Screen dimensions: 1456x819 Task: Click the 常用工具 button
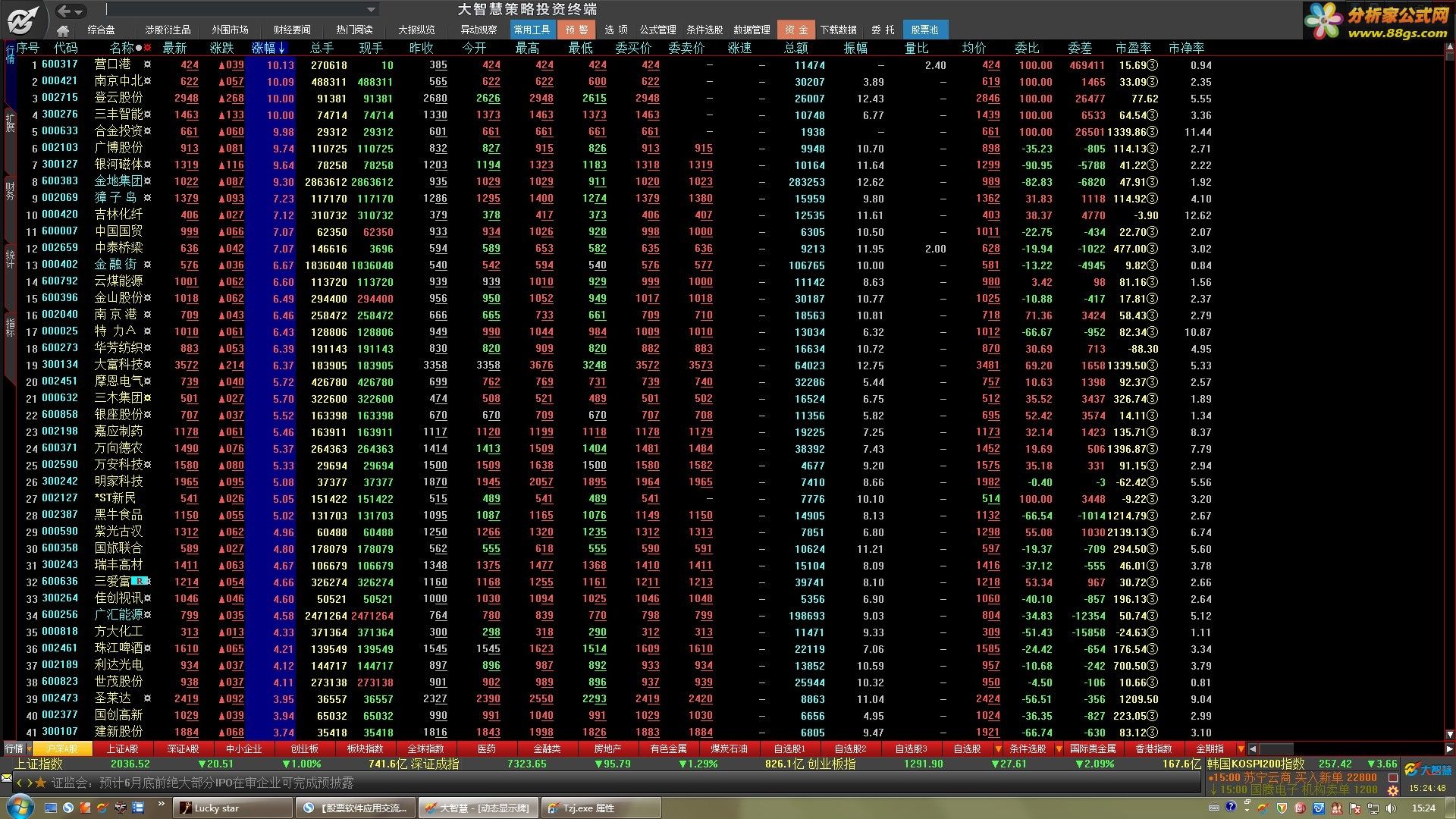(x=532, y=30)
